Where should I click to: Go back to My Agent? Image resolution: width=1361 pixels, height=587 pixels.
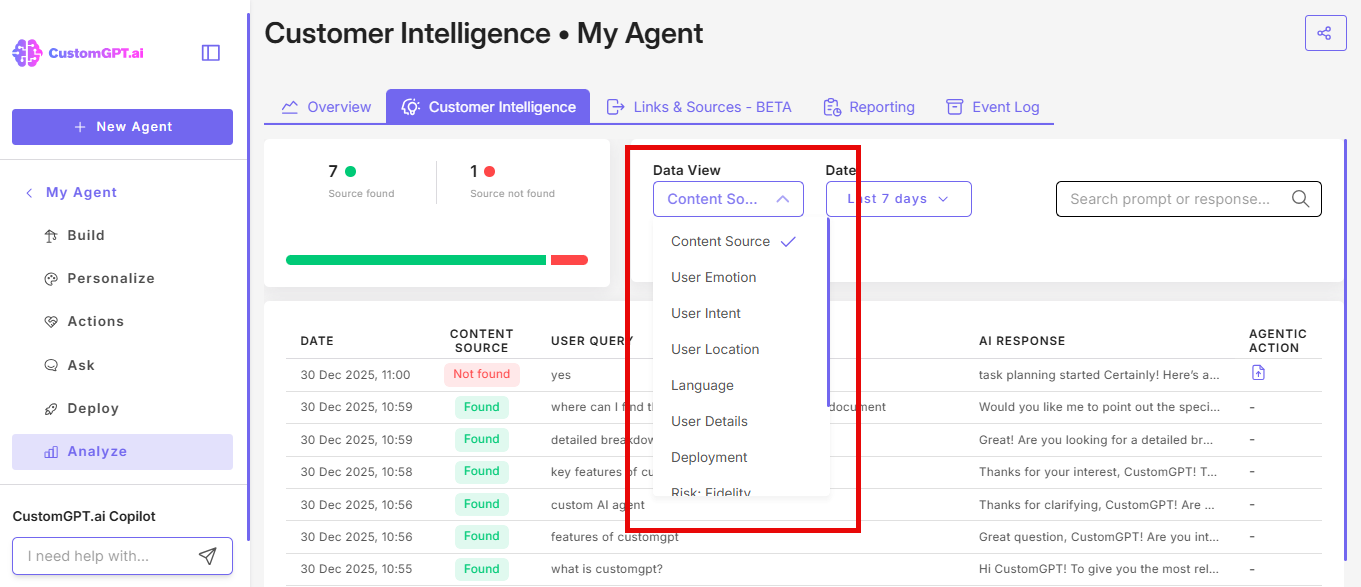(81, 193)
